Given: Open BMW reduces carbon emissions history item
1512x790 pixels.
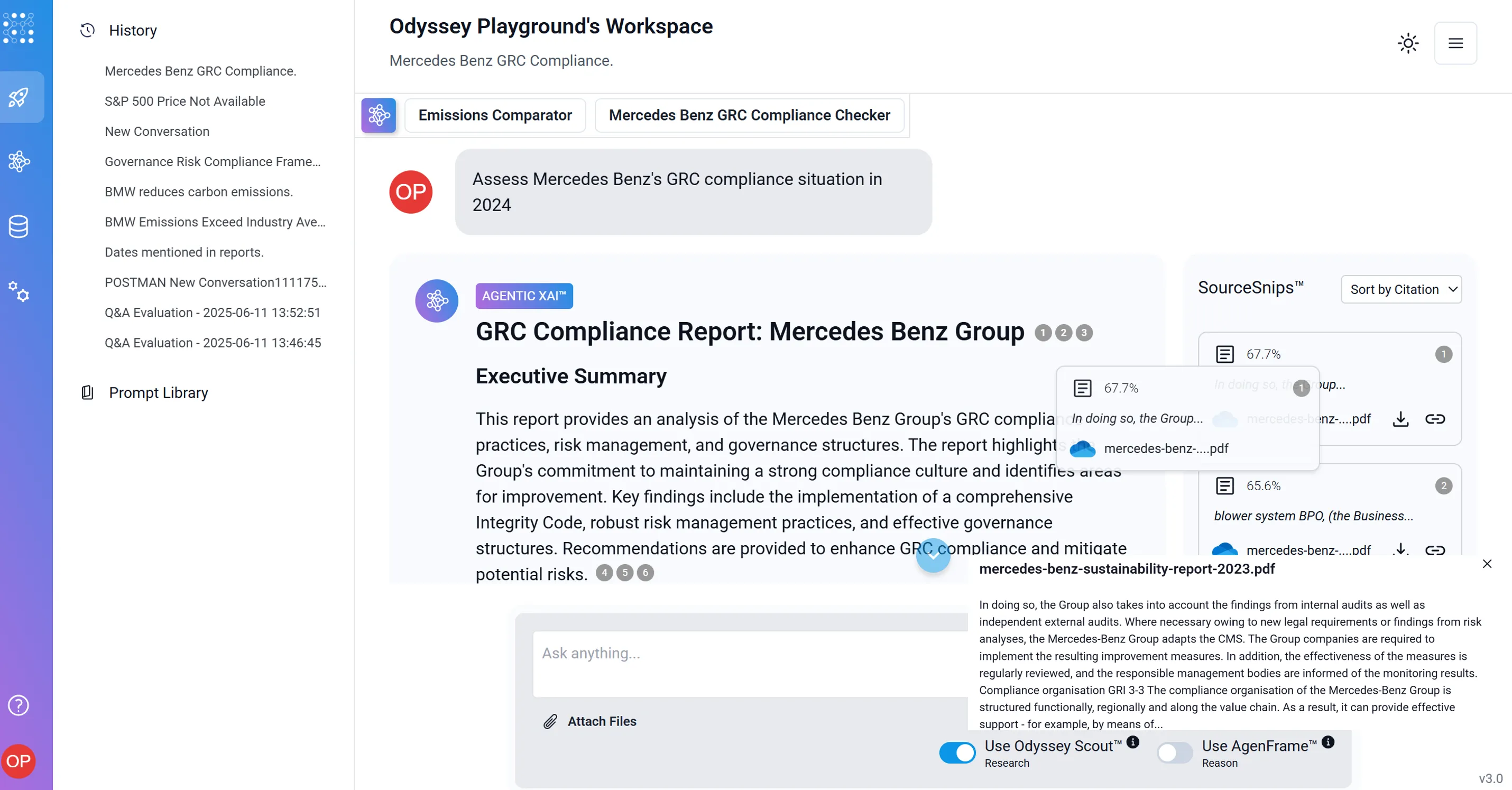Looking at the screenshot, I should point(198,192).
